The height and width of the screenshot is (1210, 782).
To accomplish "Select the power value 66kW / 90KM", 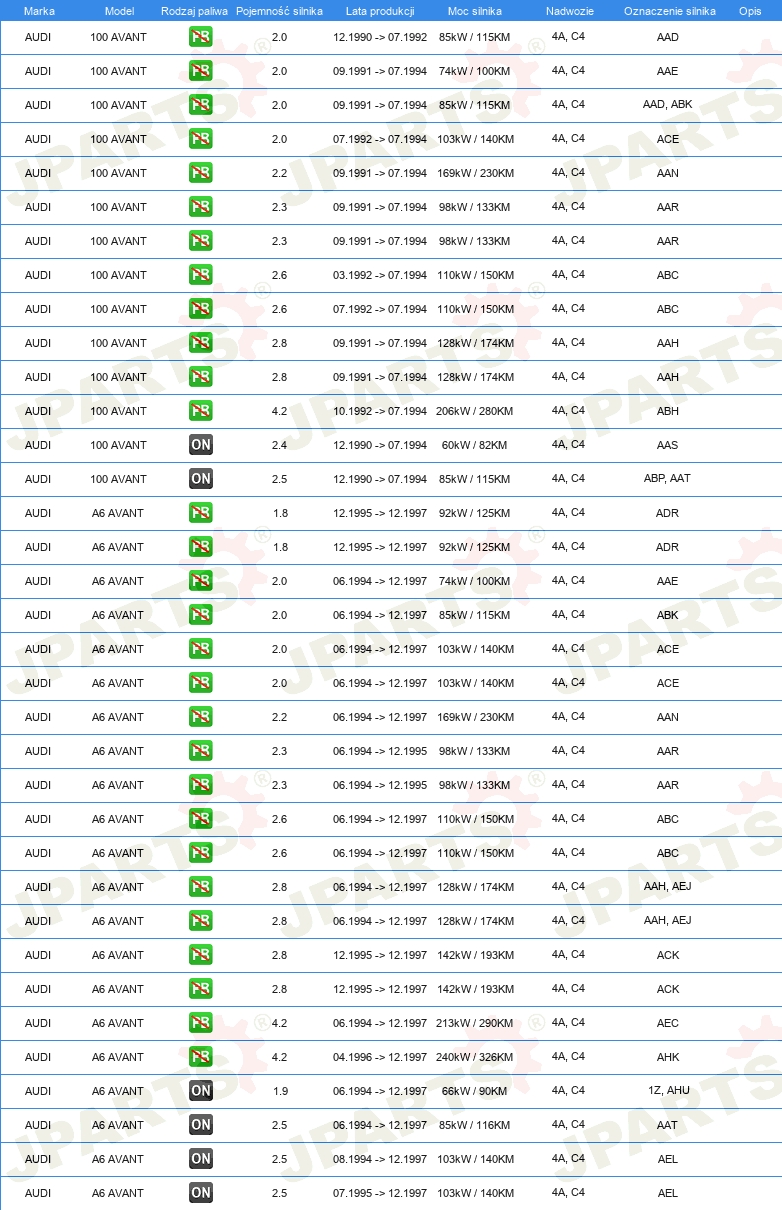I will tap(475, 1091).
